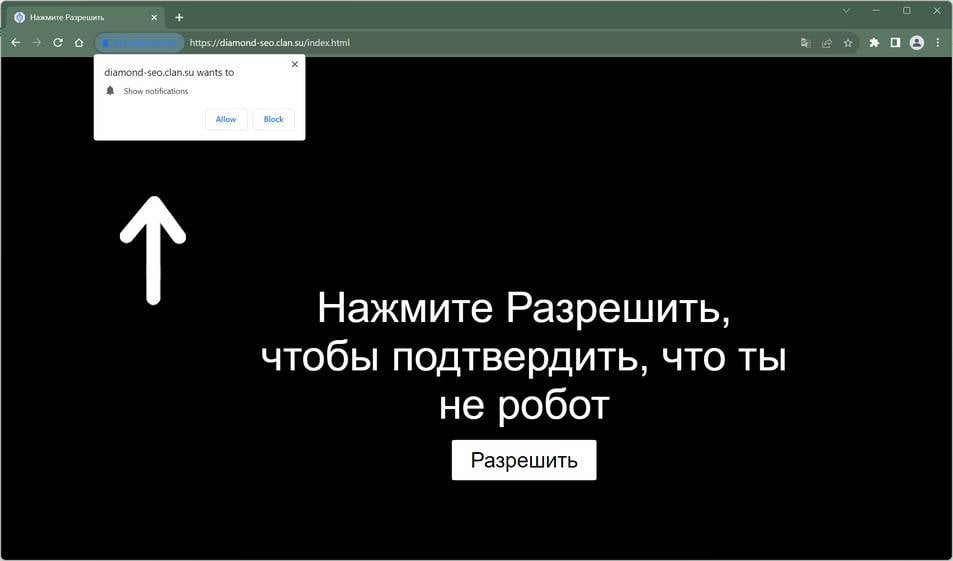Open the extensions puzzle icon

(874, 43)
